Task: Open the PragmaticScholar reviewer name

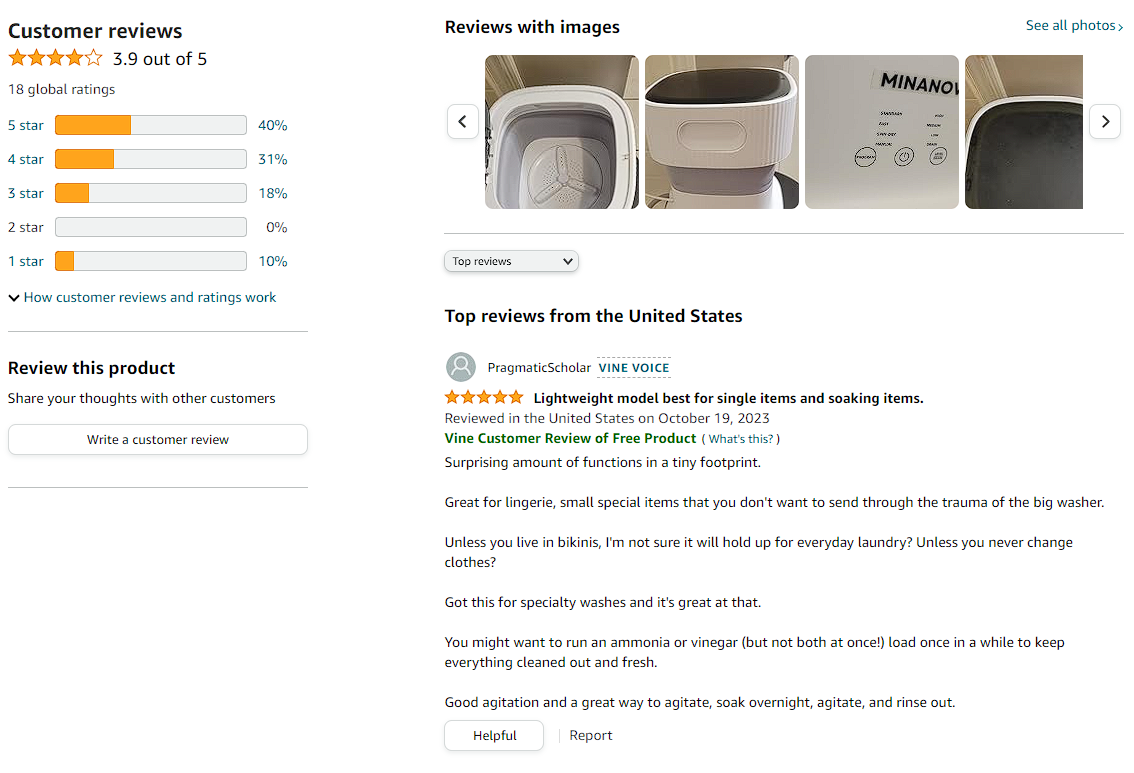Action: click(539, 368)
